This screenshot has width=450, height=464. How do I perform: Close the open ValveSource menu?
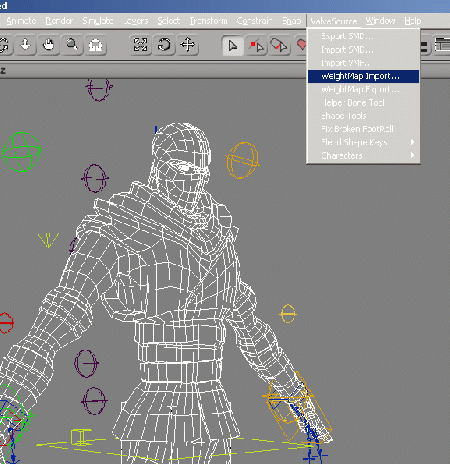click(x=334, y=21)
